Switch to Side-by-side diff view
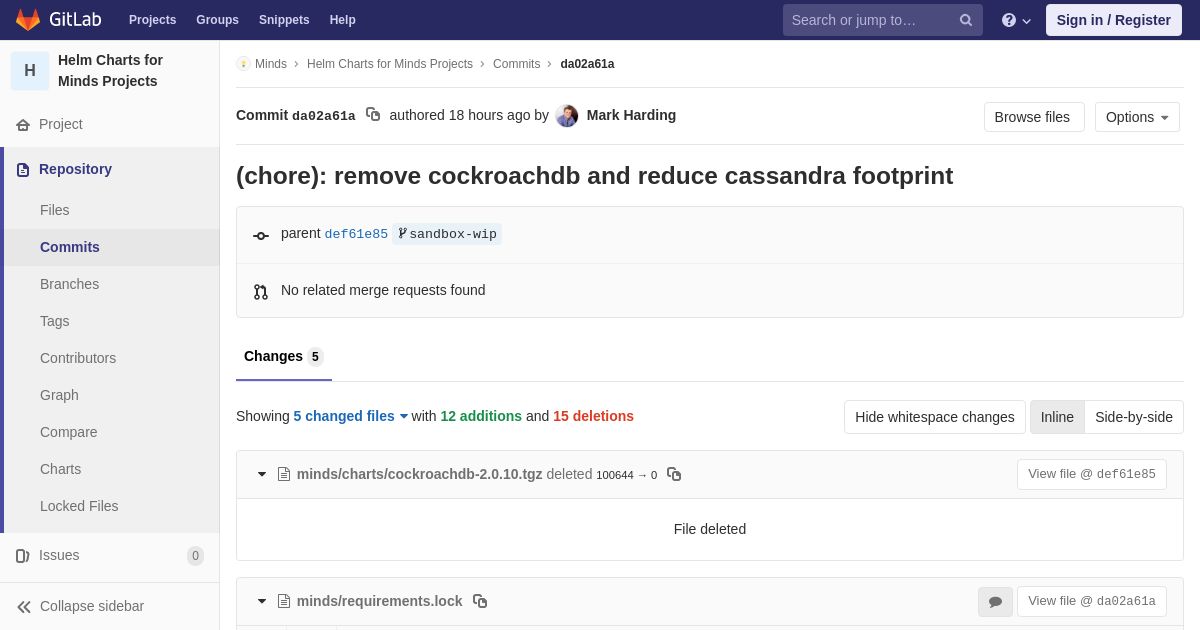 click(1134, 417)
